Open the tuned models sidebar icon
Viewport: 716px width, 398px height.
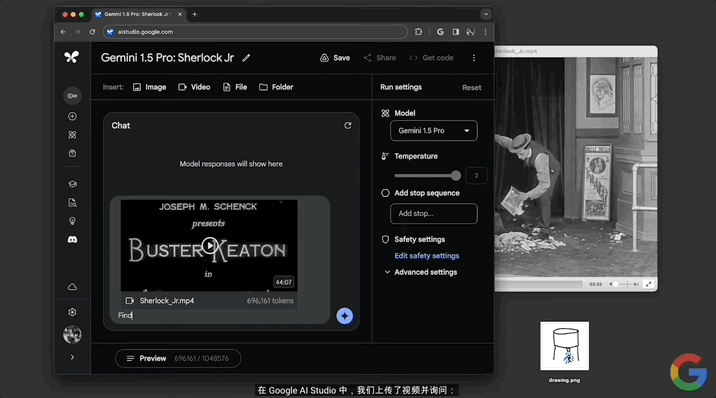(72, 135)
